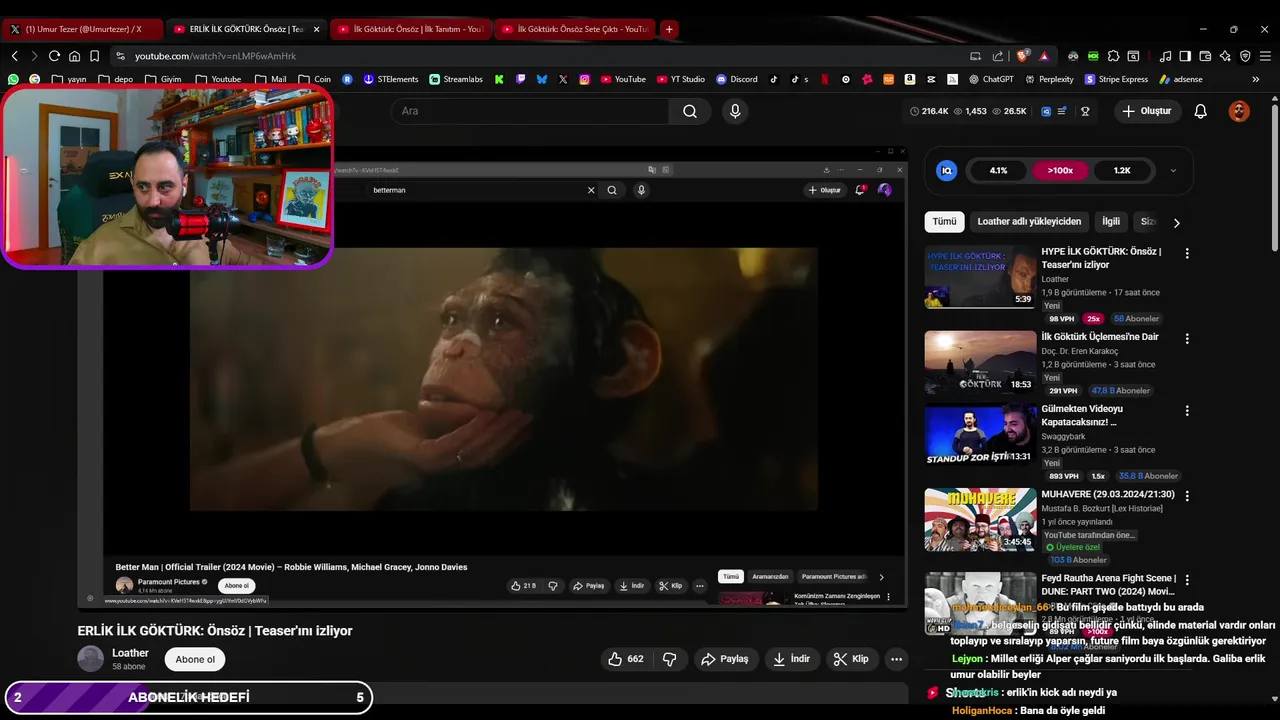Open the Brave wallet icon in toolbar
Screen dimensions: 1280x720
pyautogui.click(x=1205, y=56)
